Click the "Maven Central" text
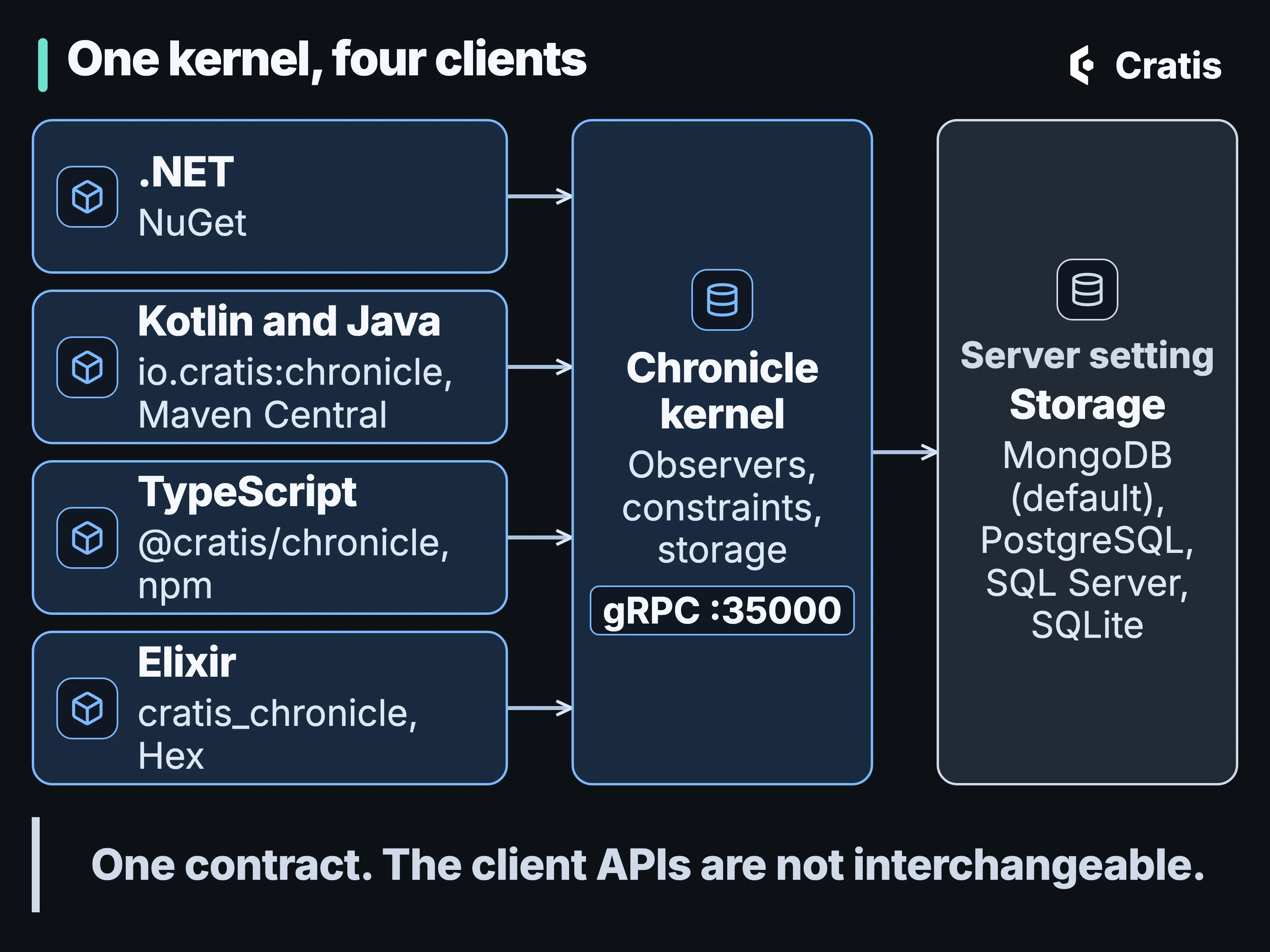Screen dimensions: 1270x952 pyautogui.click(x=263, y=415)
